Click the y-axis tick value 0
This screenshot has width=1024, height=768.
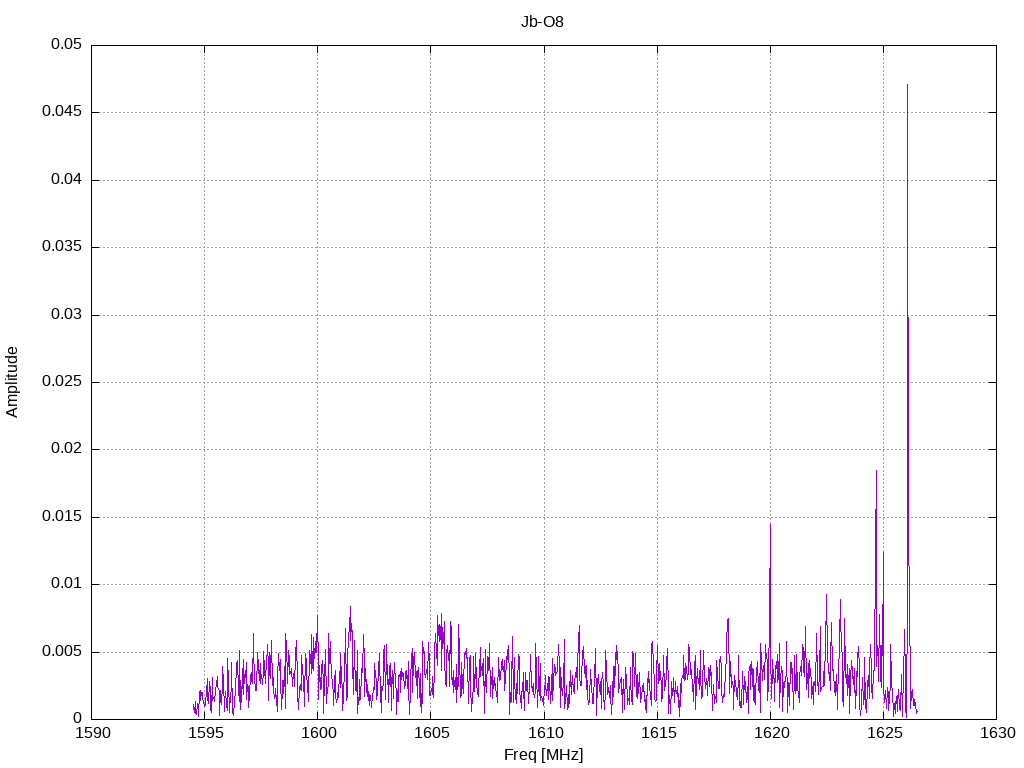point(78,718)
